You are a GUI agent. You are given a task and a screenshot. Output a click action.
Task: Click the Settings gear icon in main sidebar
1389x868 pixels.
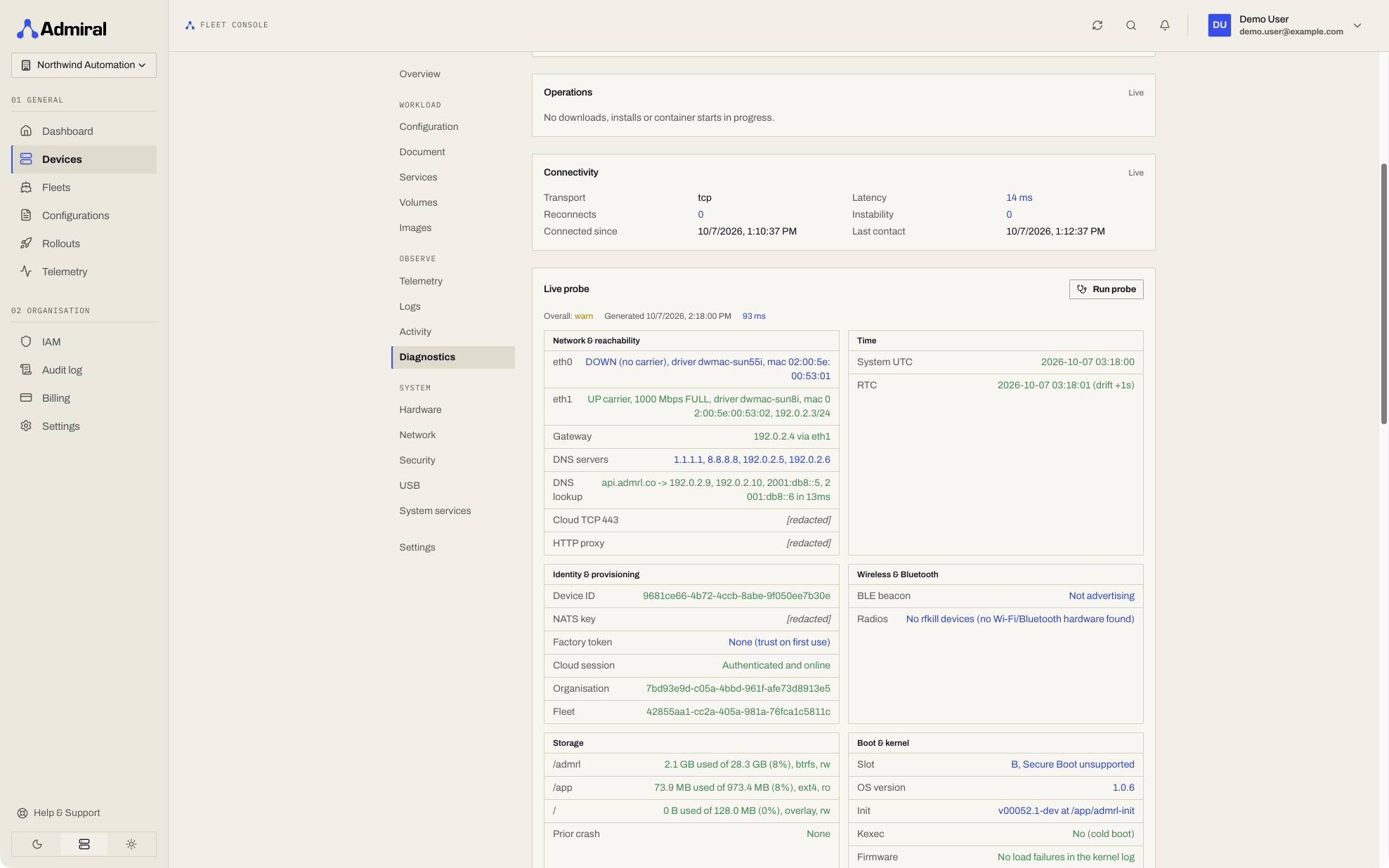pos(26,426)
